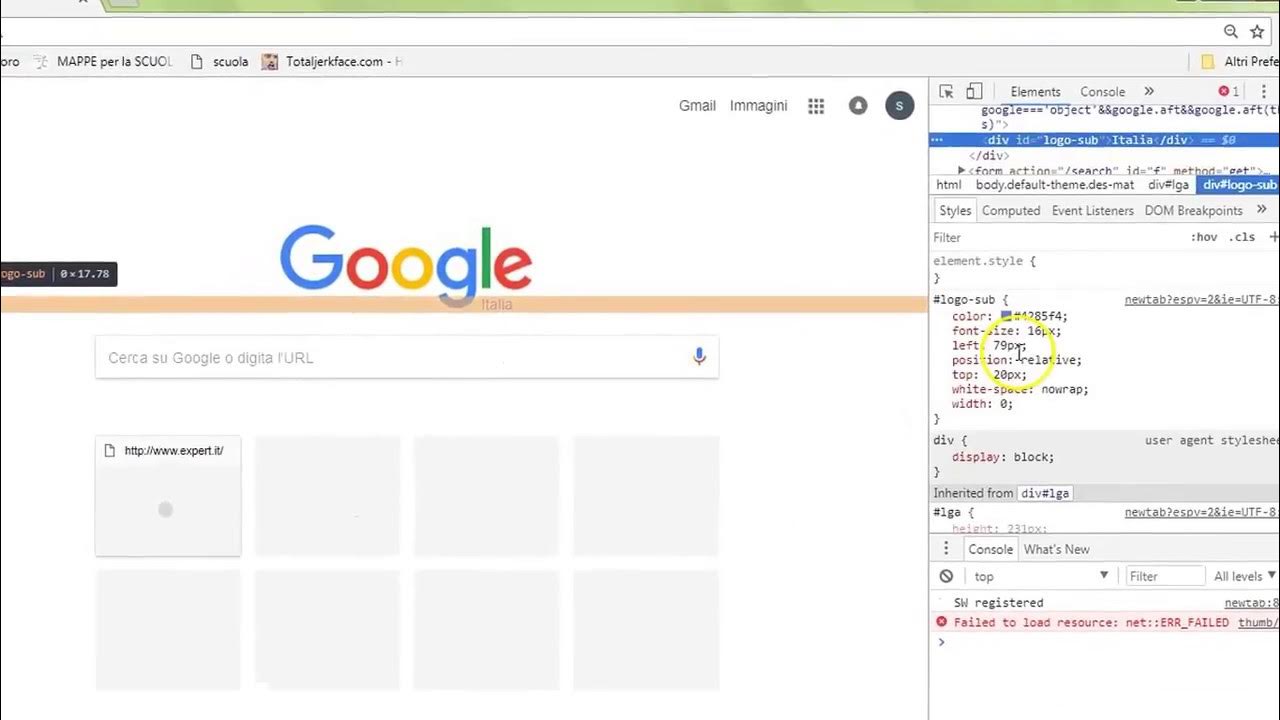Viewport: 1280px width, 720px height.
Task: Expand more sidebar tabs after DOM Breakpoints
Action: click(x=1262, y=210)
